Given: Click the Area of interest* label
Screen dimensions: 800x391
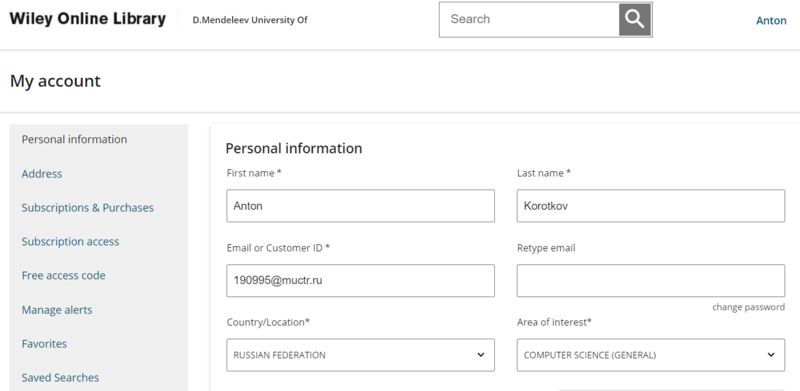Looking at the screenshot, I should [555, 323].
